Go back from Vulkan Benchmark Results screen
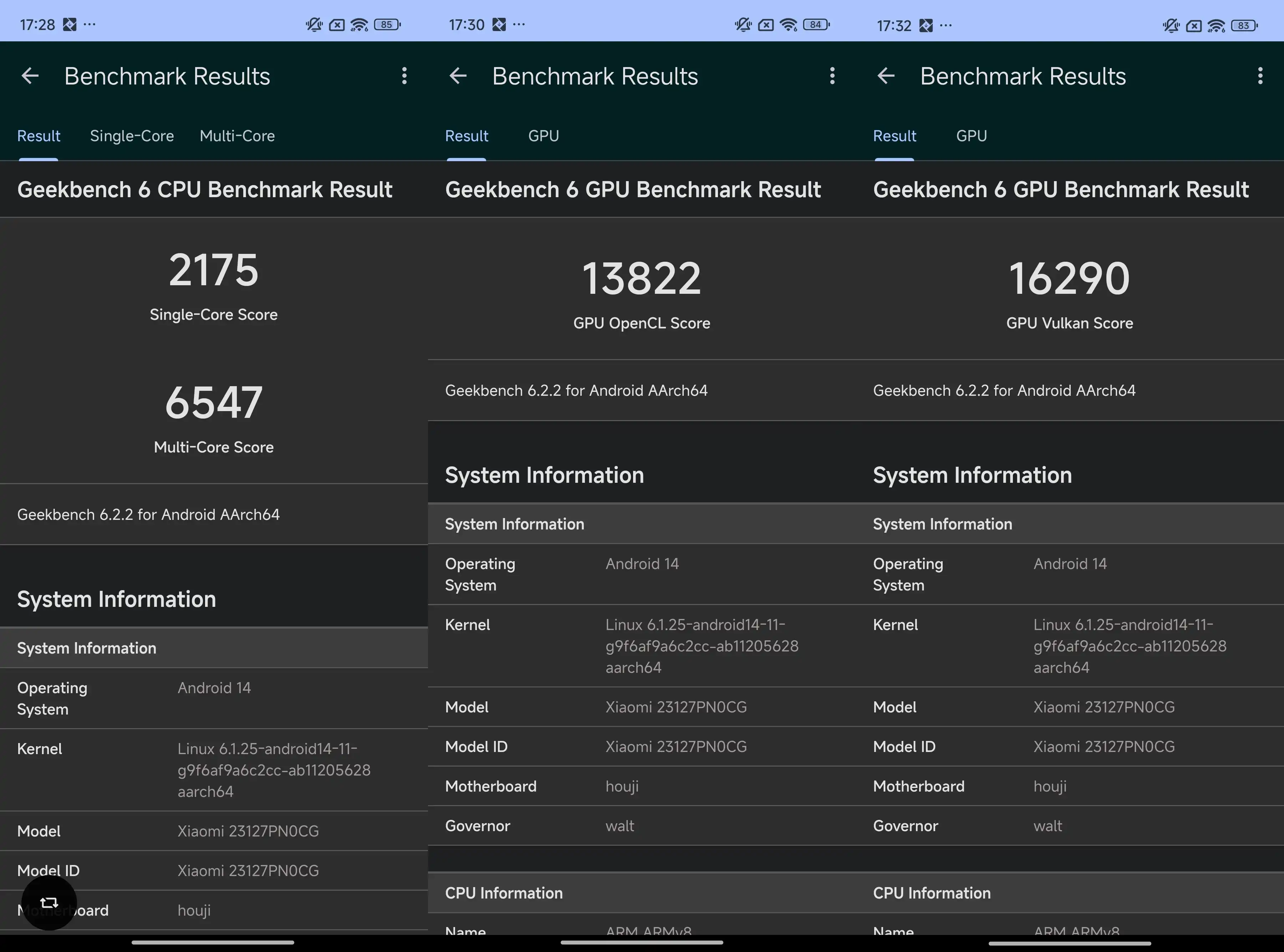Viewport: 1284px width, 952px height. tap(886, 76)
